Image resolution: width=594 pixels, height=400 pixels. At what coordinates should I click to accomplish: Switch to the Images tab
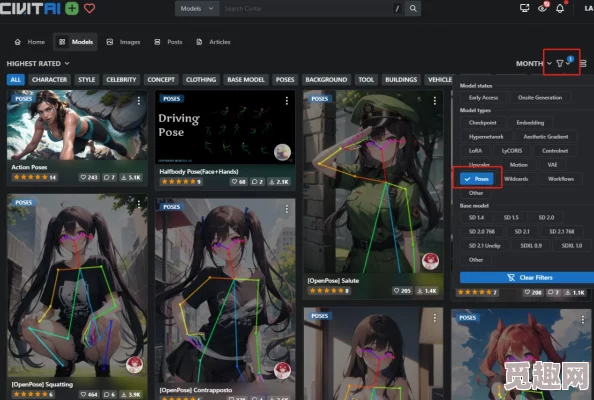tap(123, 42)
